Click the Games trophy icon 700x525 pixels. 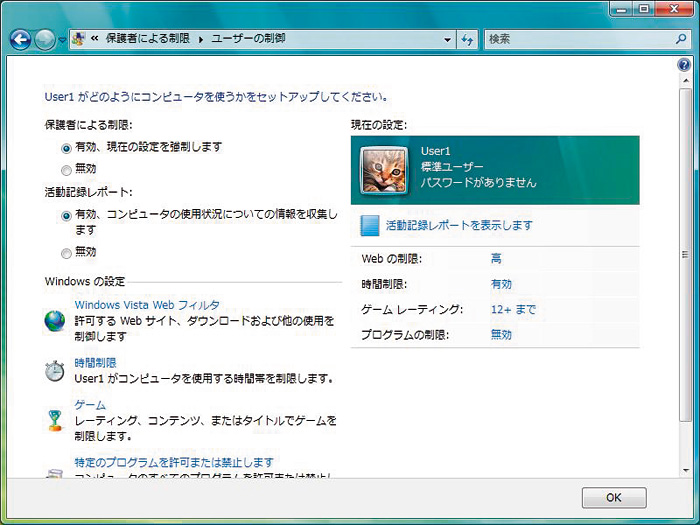click(x=54, y=420)
